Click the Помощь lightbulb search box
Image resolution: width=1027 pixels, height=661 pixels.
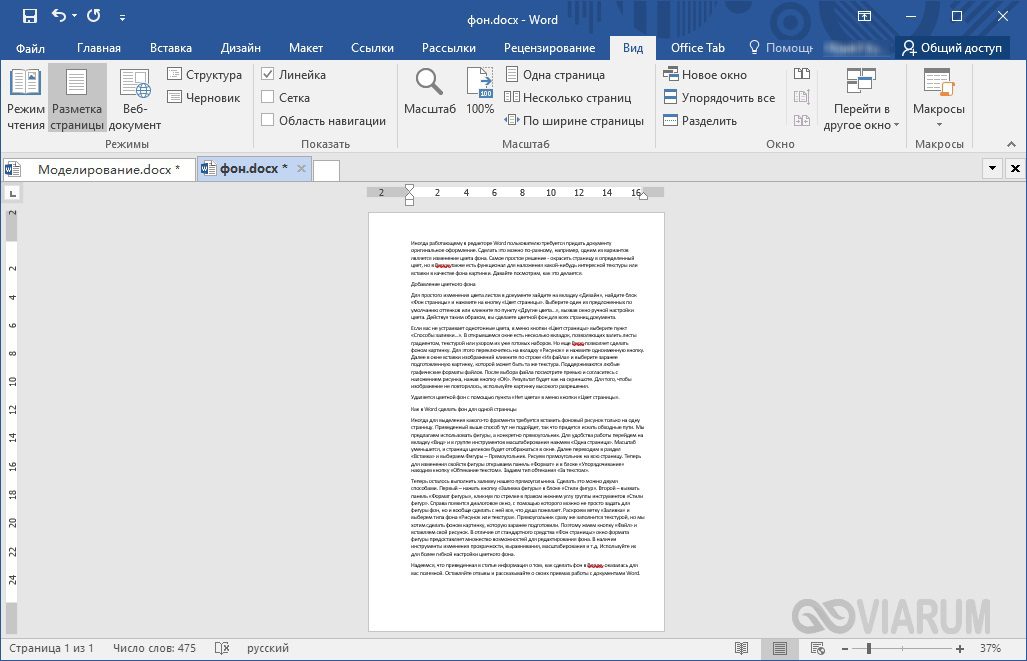781,48
